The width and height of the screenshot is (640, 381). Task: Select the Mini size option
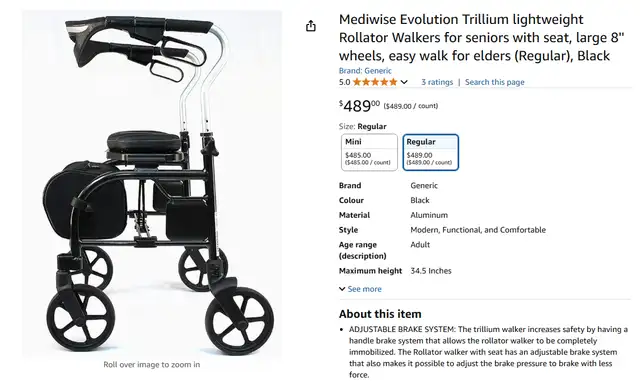(369, 152)
